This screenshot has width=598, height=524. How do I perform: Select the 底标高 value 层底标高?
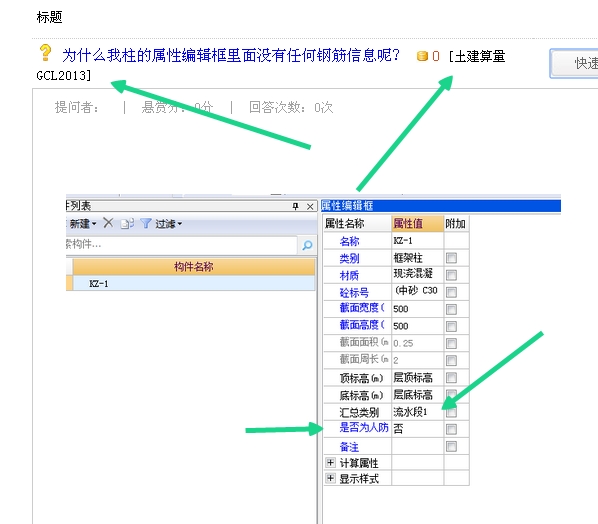click(417, 395)
